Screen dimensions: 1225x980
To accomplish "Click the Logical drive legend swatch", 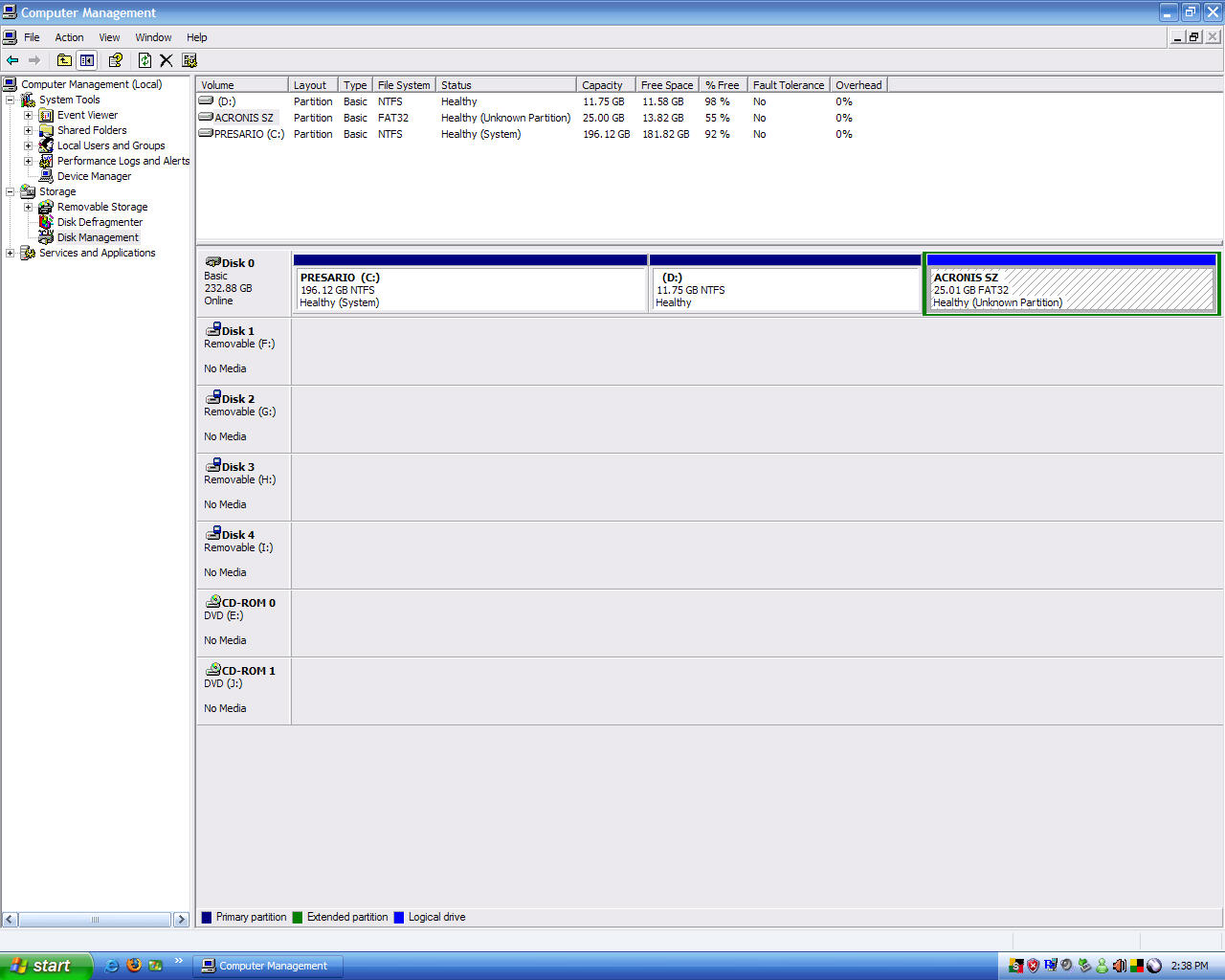I will [399, 917].
